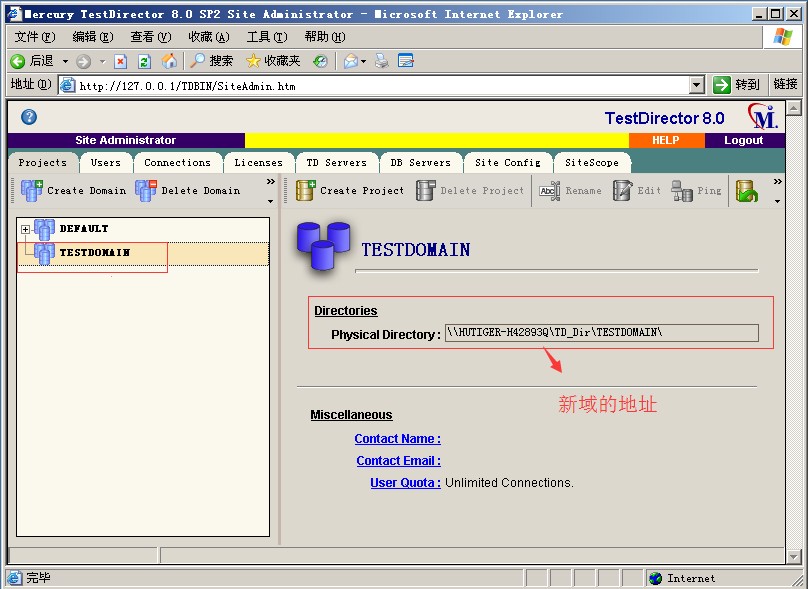Click the IE Print icon
The width and height of the screenshot is (808, 589).
[x=381, y=61]
